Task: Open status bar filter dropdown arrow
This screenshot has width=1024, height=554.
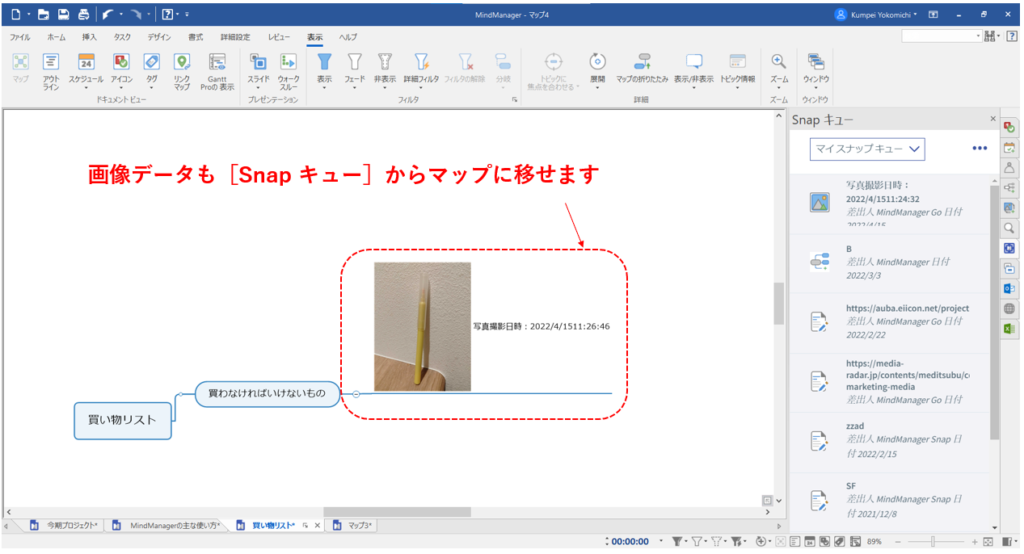Action: (x=686, y=542)
